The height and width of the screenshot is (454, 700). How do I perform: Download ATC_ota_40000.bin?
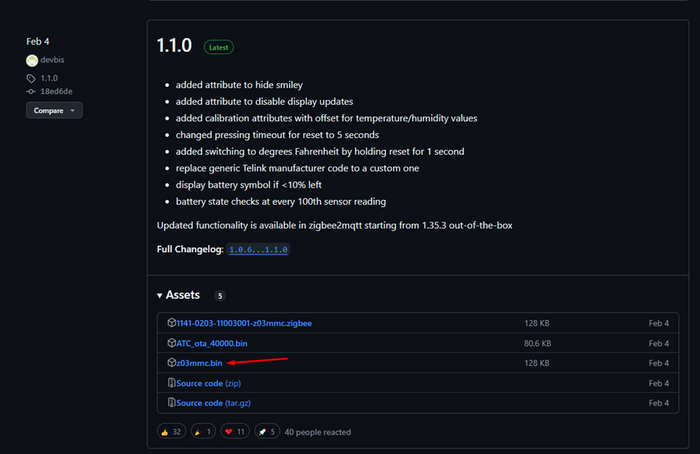pos(212,343)
